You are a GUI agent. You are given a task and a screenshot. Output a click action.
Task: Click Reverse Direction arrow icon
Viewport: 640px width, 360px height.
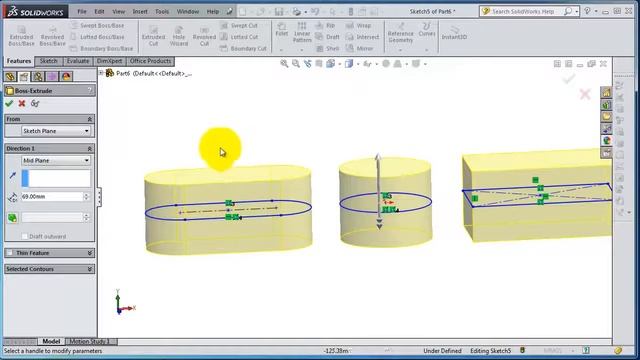[13, 176]
